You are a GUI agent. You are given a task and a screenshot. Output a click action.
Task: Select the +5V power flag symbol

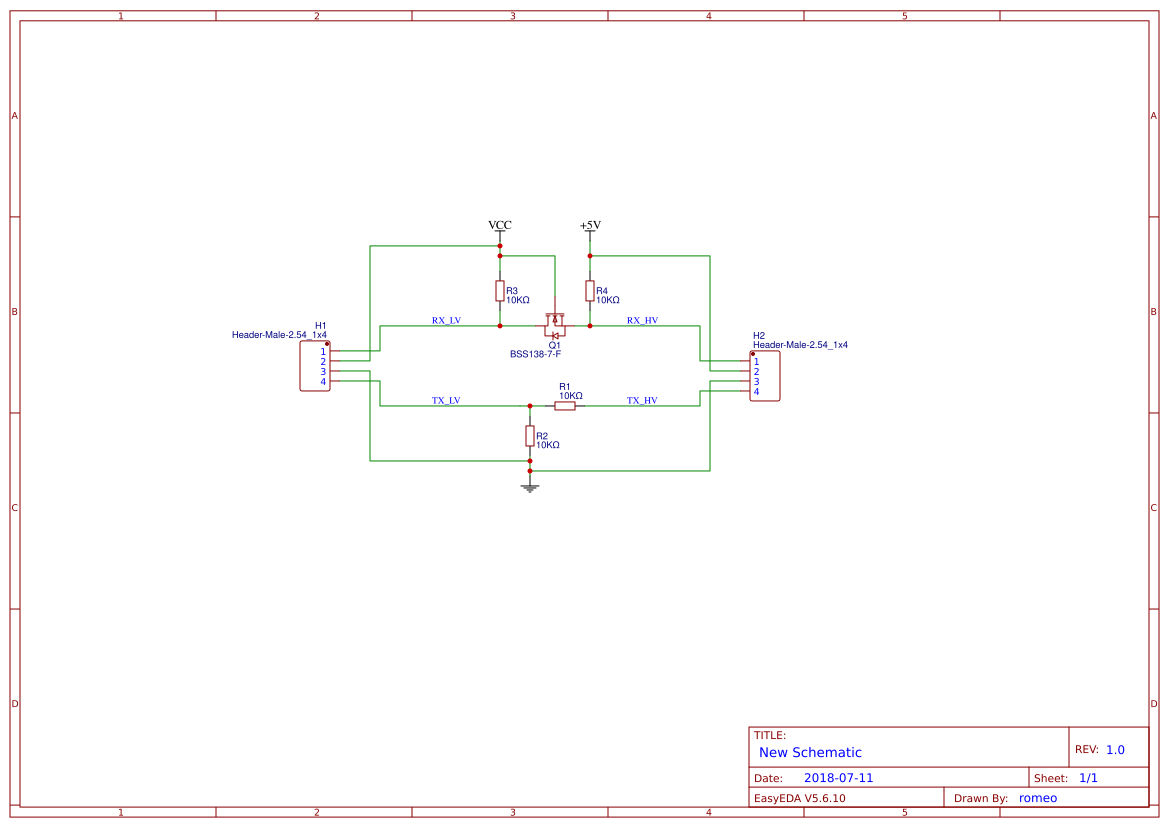(590, 228)
